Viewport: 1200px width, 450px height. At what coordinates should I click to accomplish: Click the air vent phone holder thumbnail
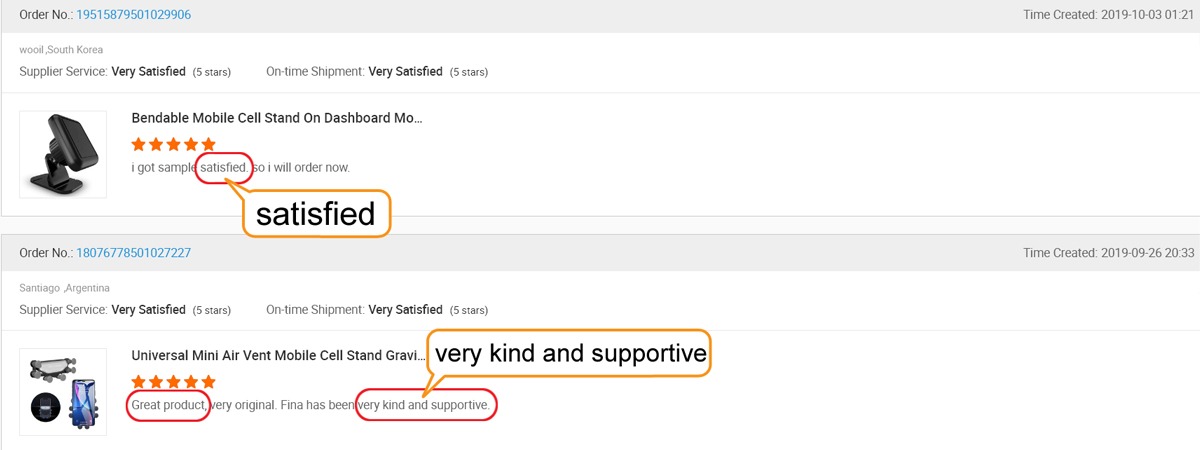[x=63, y=392]
